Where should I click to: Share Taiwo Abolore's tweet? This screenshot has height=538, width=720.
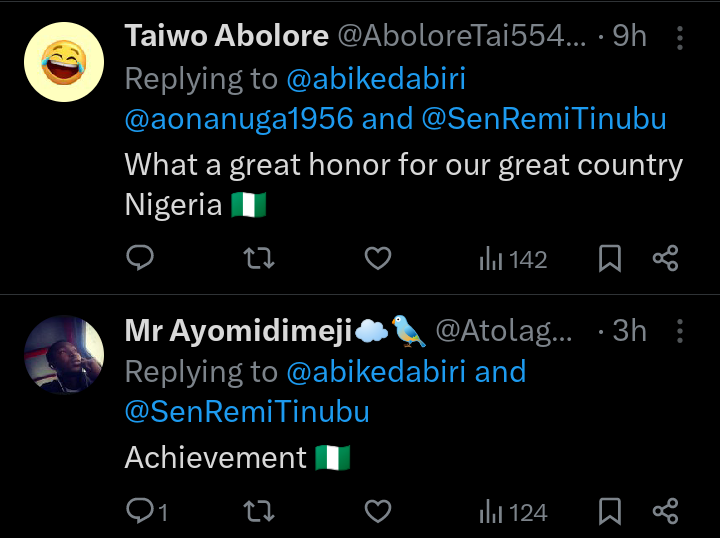pyautogui.click(x=666, y=259)
